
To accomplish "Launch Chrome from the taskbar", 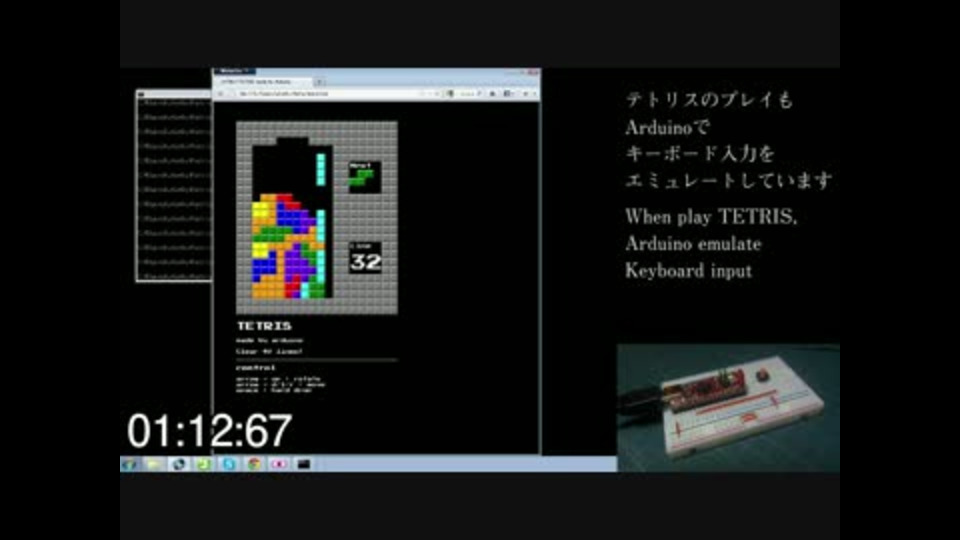I will point(254,464).
